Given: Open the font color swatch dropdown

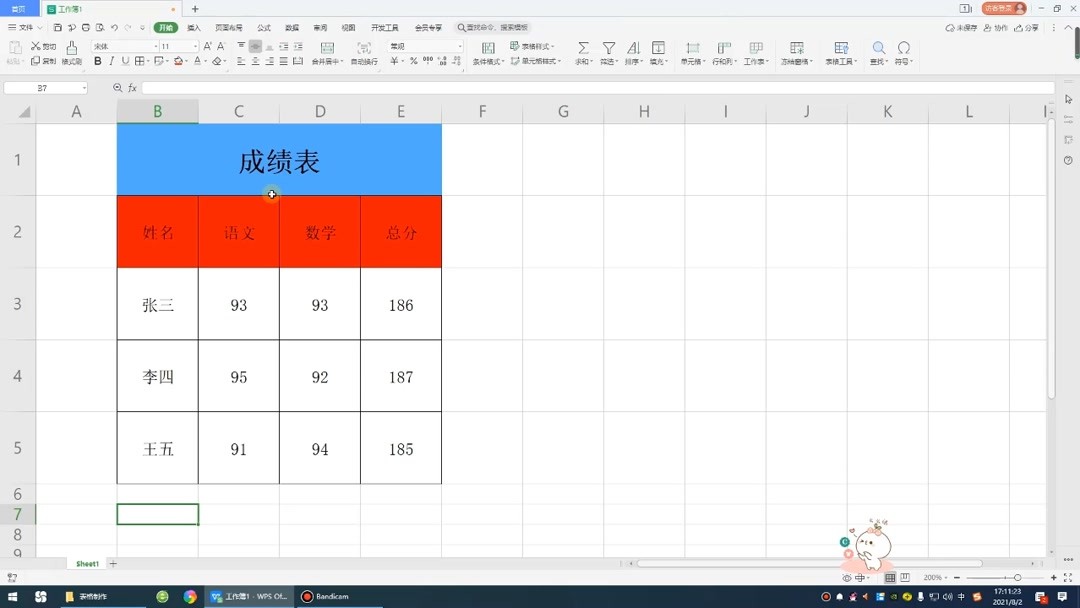Looking at the screenshot, I should click(206, 61).
